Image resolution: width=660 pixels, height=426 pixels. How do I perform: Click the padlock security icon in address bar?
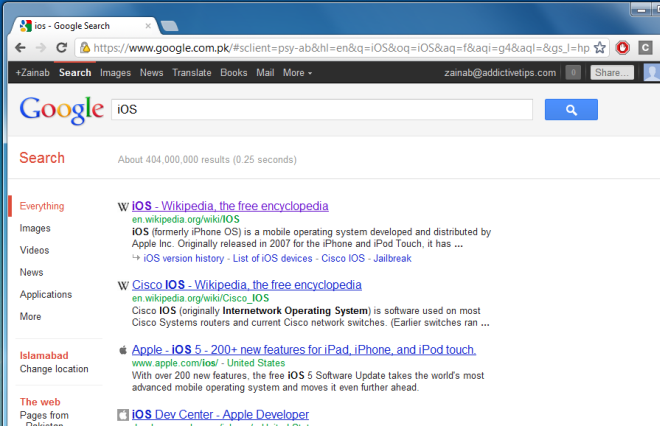85,48
